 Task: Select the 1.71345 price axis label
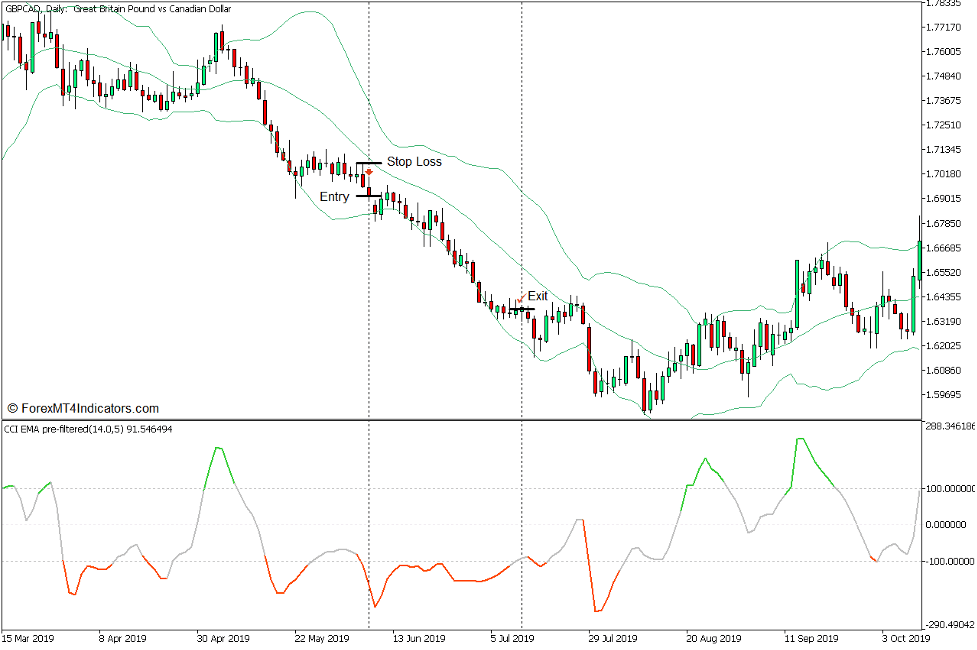pyautogui.click(x=949, y=148)
